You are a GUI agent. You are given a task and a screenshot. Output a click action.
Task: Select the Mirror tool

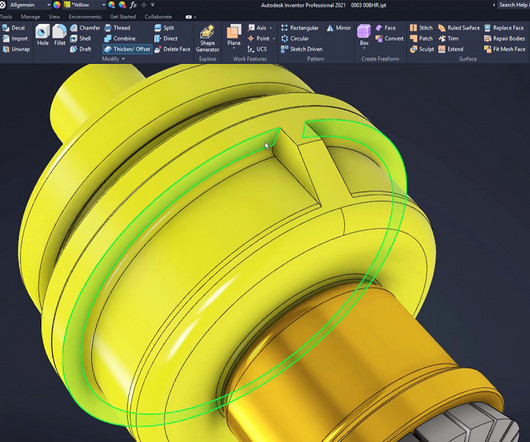coord(339,28)
